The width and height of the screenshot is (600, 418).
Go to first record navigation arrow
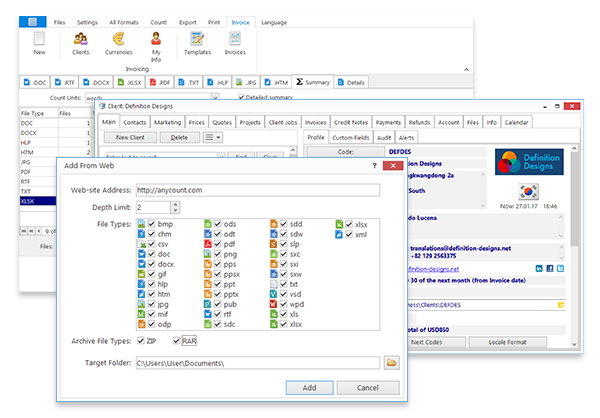[x=24, y=231]
